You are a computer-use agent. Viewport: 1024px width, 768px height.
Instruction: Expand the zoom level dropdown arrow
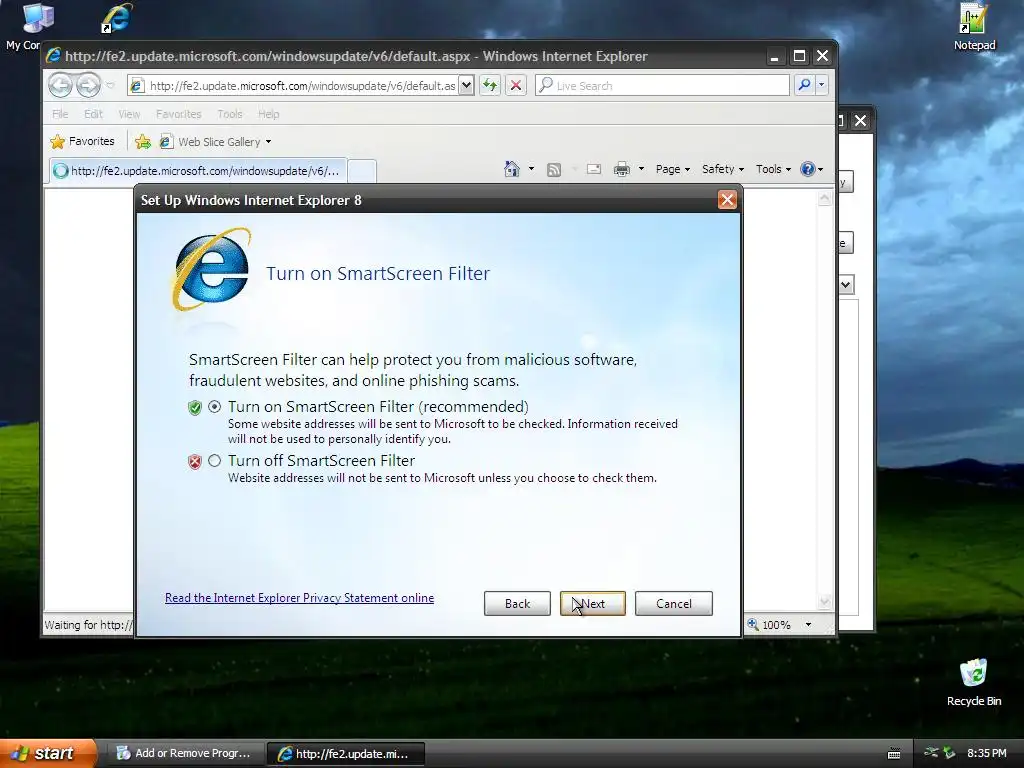(808, 625)
